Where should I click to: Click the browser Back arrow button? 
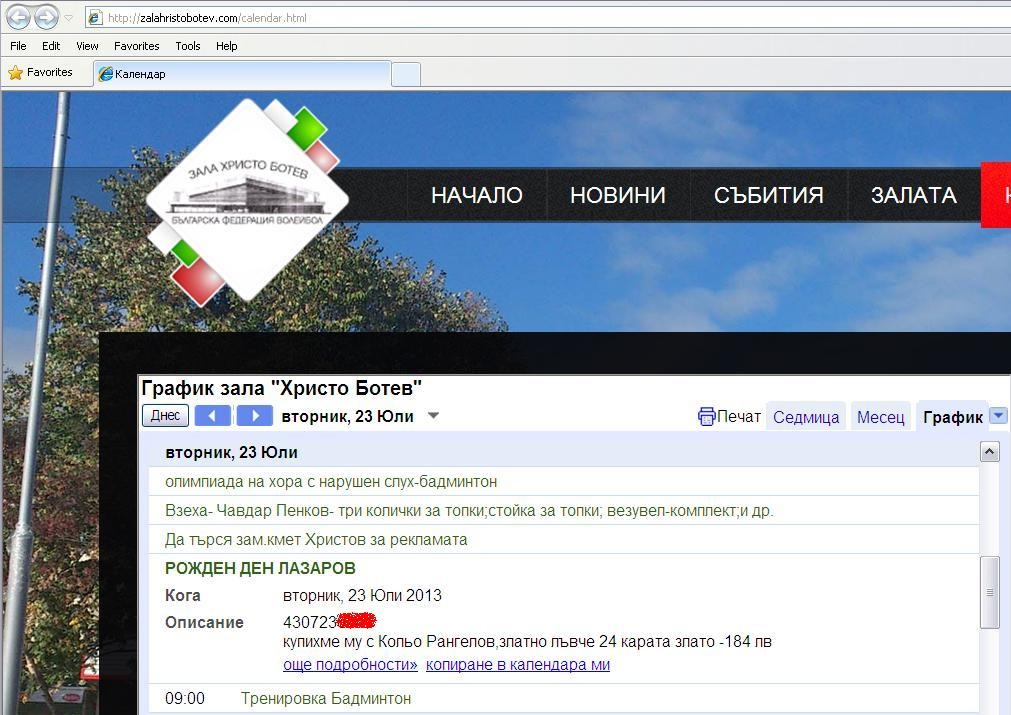click(x=18, y=17)
